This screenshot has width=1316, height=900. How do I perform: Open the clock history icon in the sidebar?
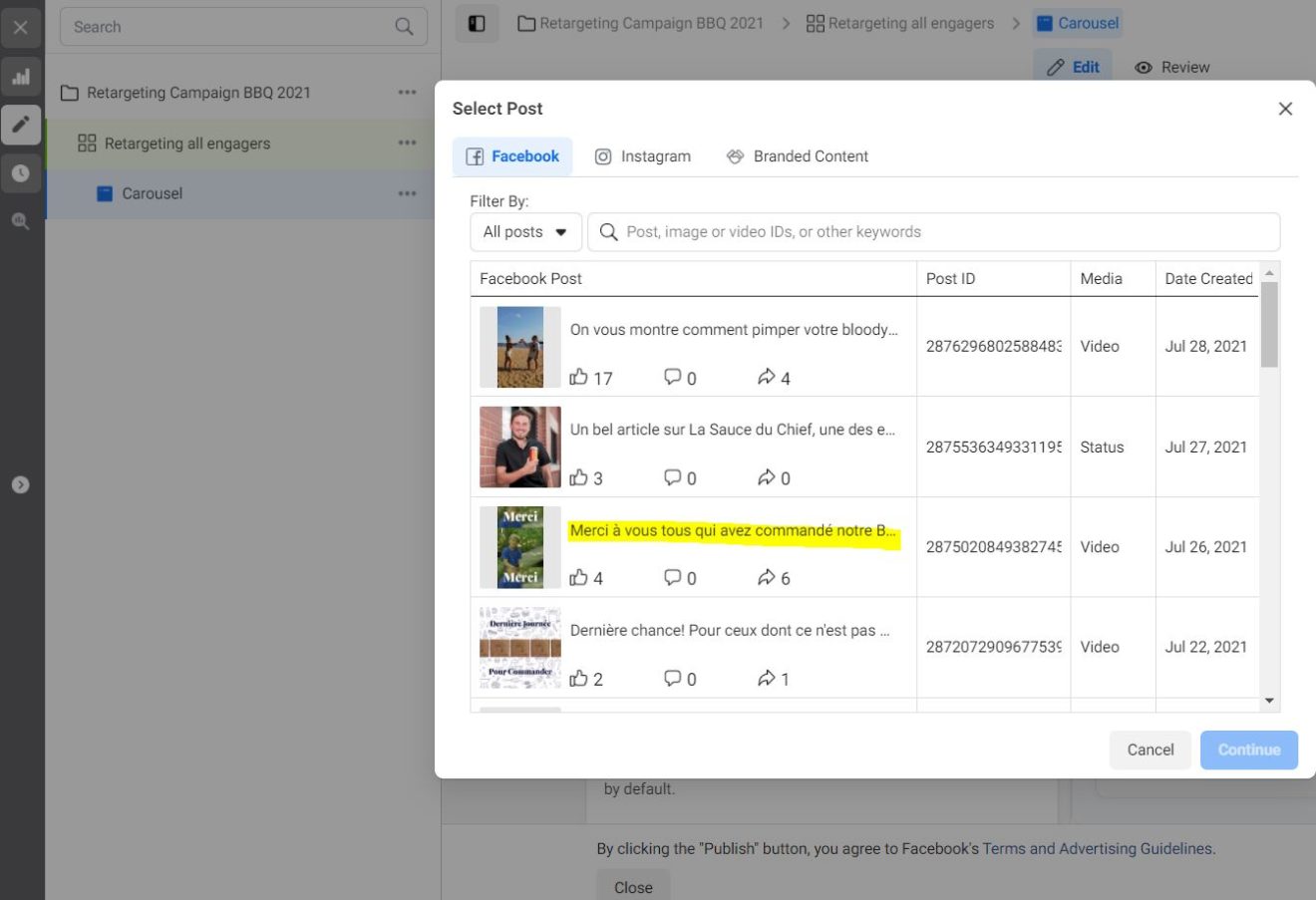tap(21, 172)
